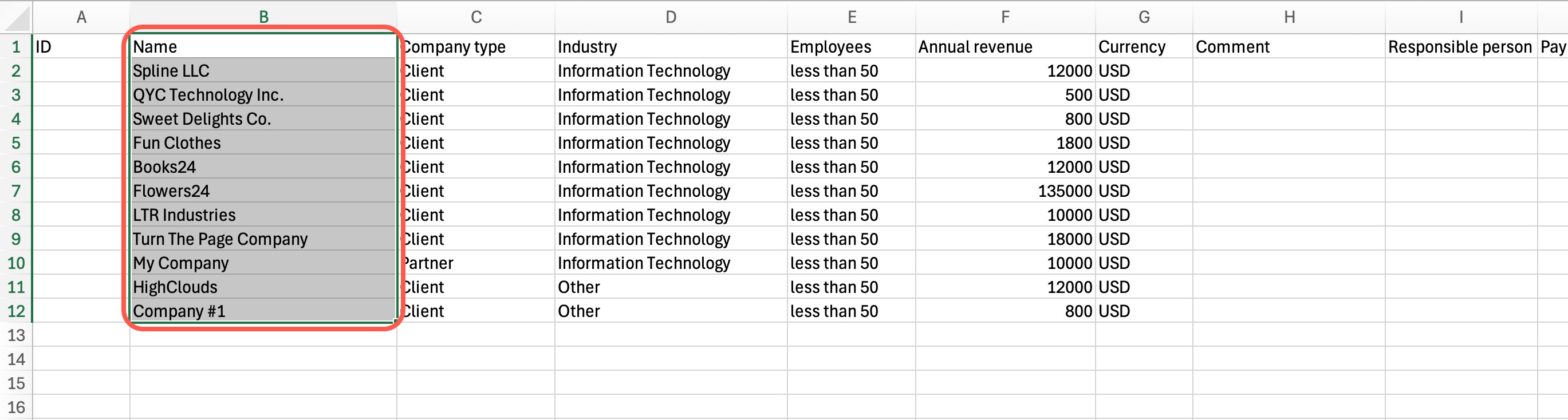This screenshot has height=420, width=1568.
Task: Click the ID header cell
Action: (81, 47)
